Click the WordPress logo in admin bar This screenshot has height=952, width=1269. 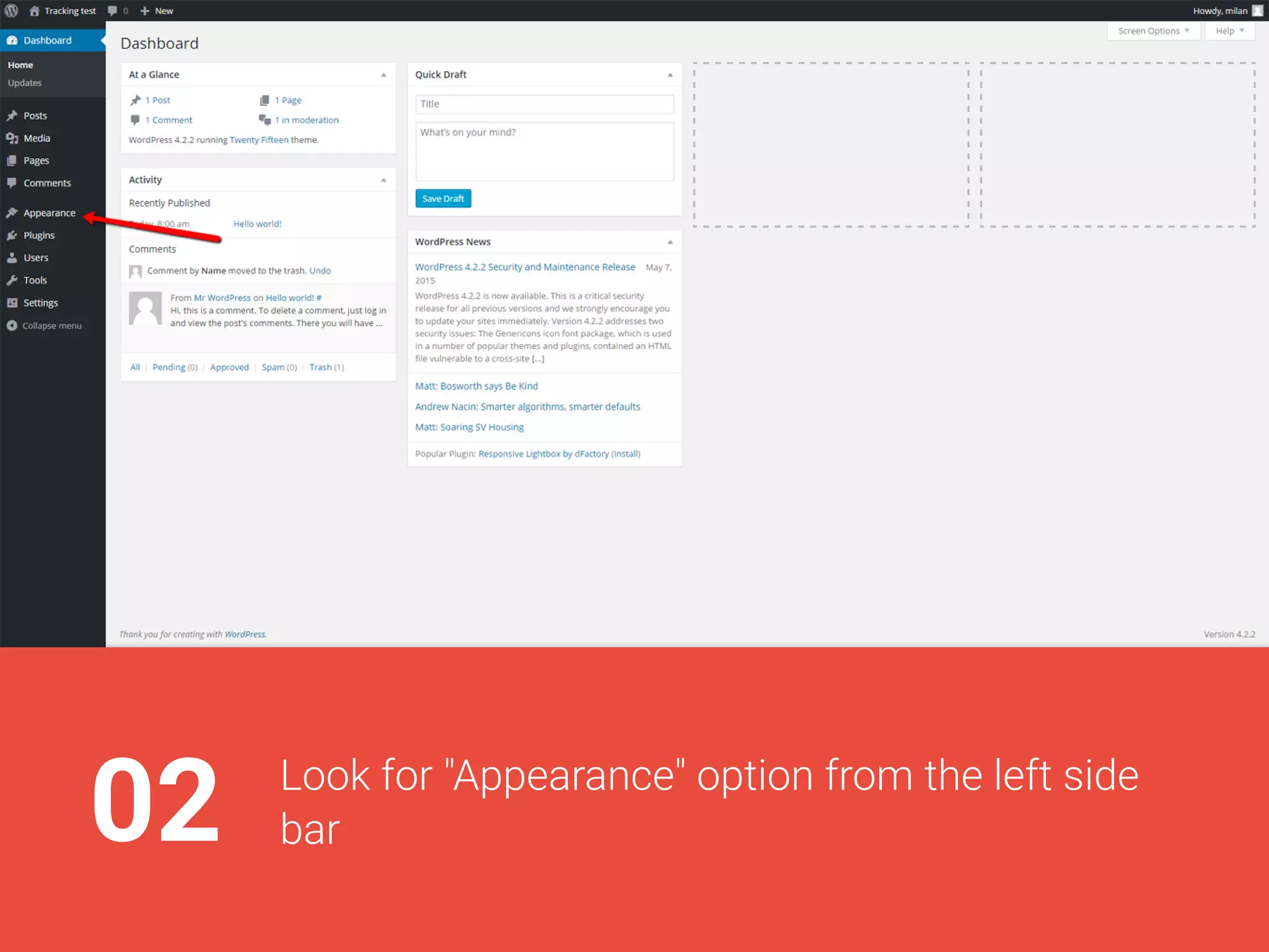click(11, 11)
